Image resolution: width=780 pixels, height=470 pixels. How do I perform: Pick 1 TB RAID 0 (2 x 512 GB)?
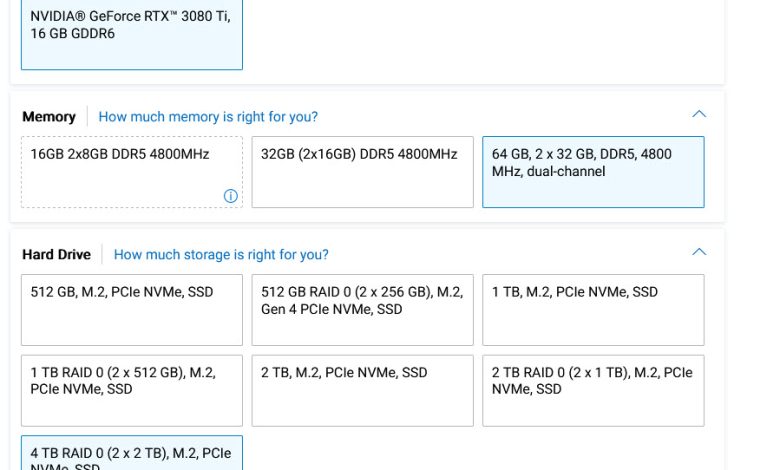tap(131, 390)
